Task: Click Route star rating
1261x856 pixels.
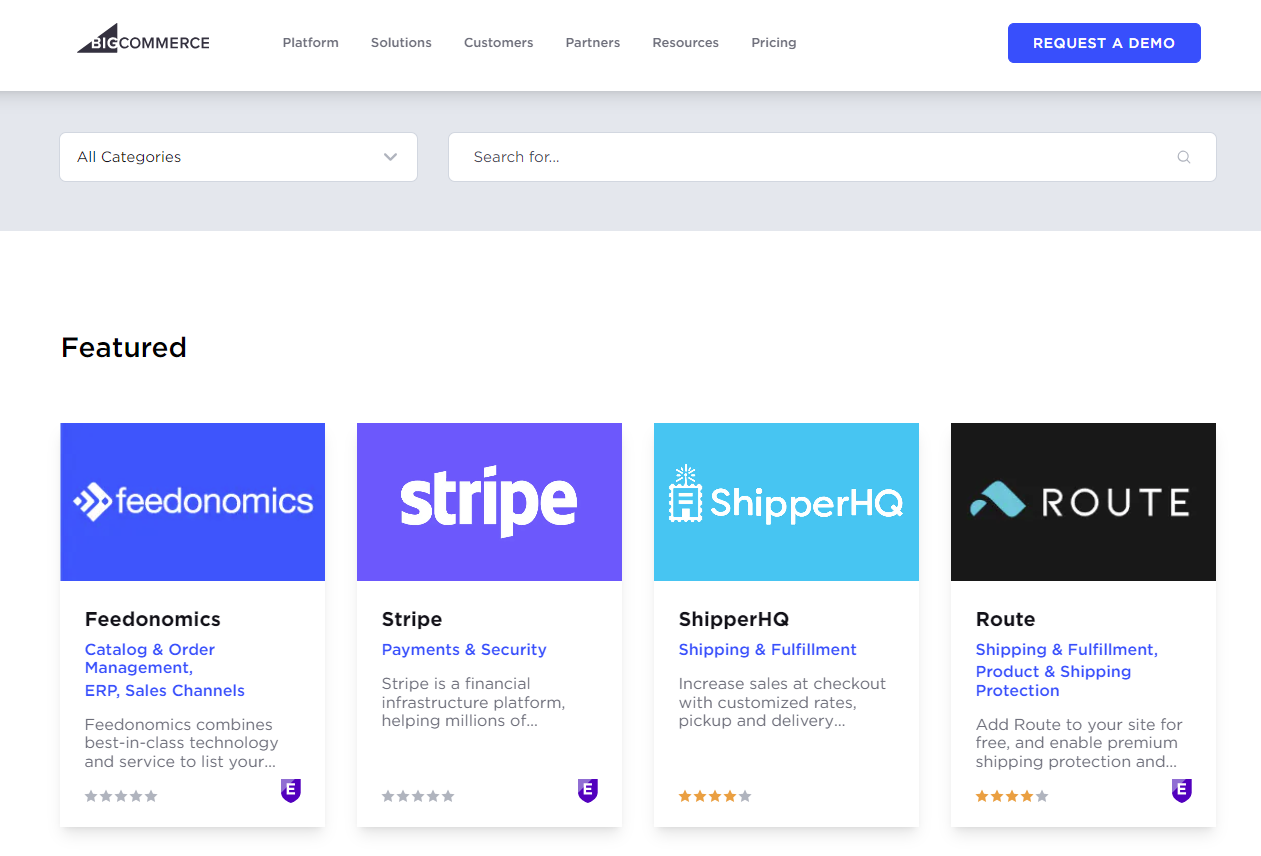Action: tap(1012, 796)
